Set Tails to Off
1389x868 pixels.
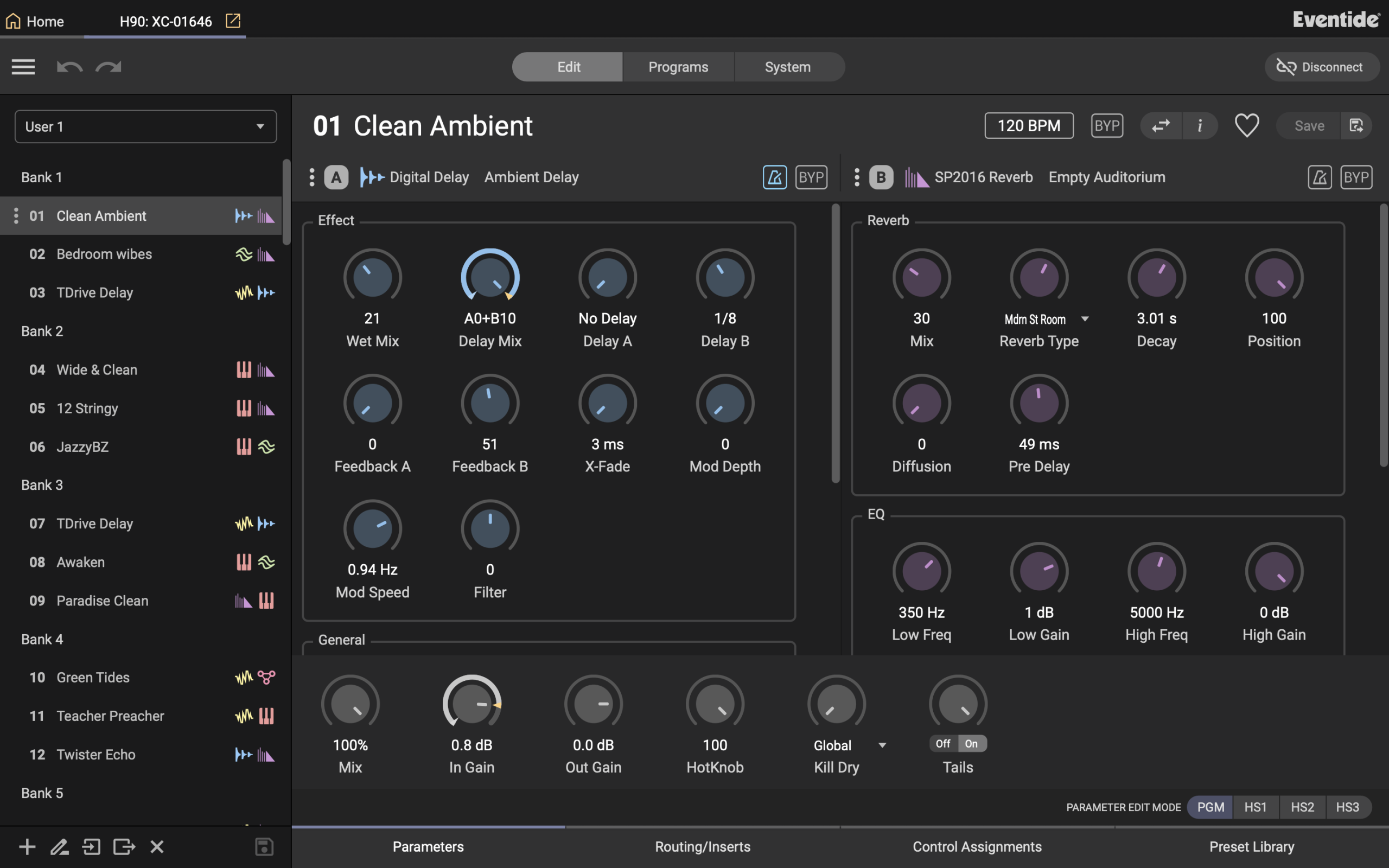(x=943, y=743)
